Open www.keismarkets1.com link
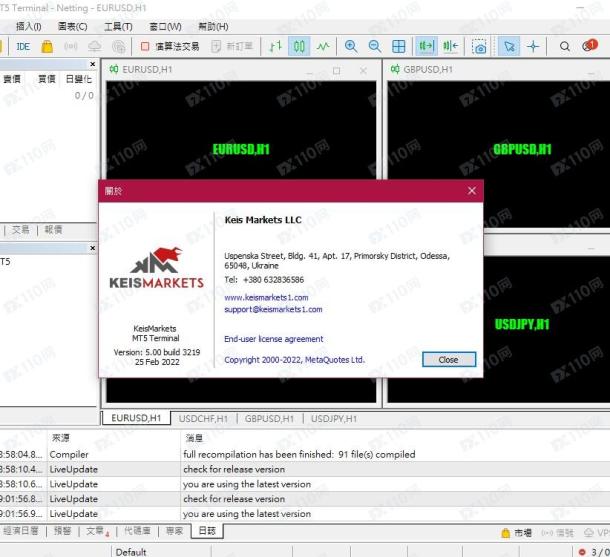 tap(266, 298)
